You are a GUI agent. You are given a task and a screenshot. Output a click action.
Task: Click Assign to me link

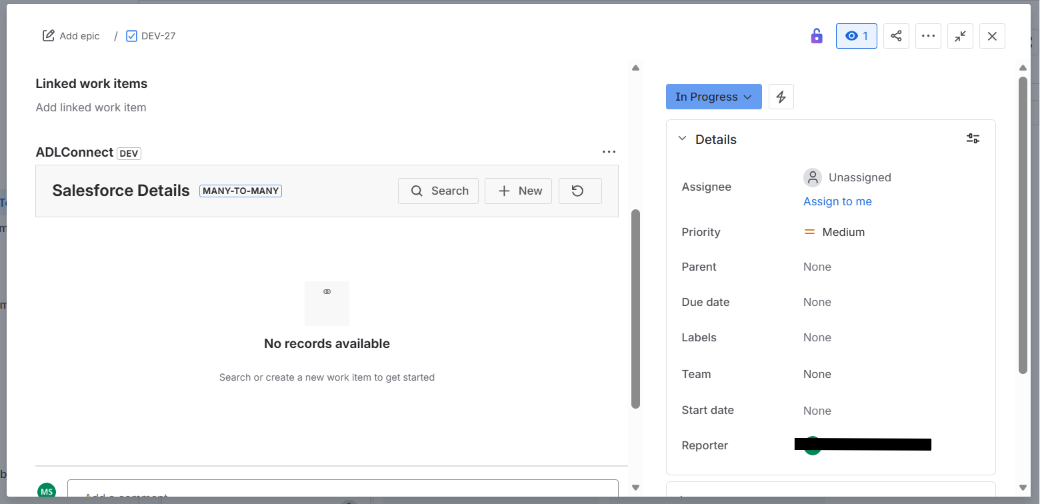[837, 202]
